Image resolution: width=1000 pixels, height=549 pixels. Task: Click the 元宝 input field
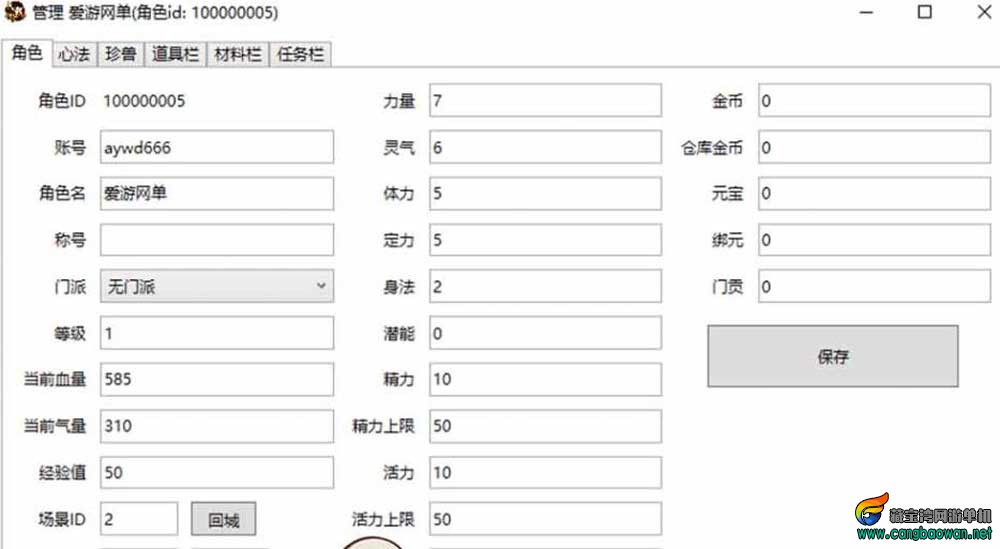point(874,193)
